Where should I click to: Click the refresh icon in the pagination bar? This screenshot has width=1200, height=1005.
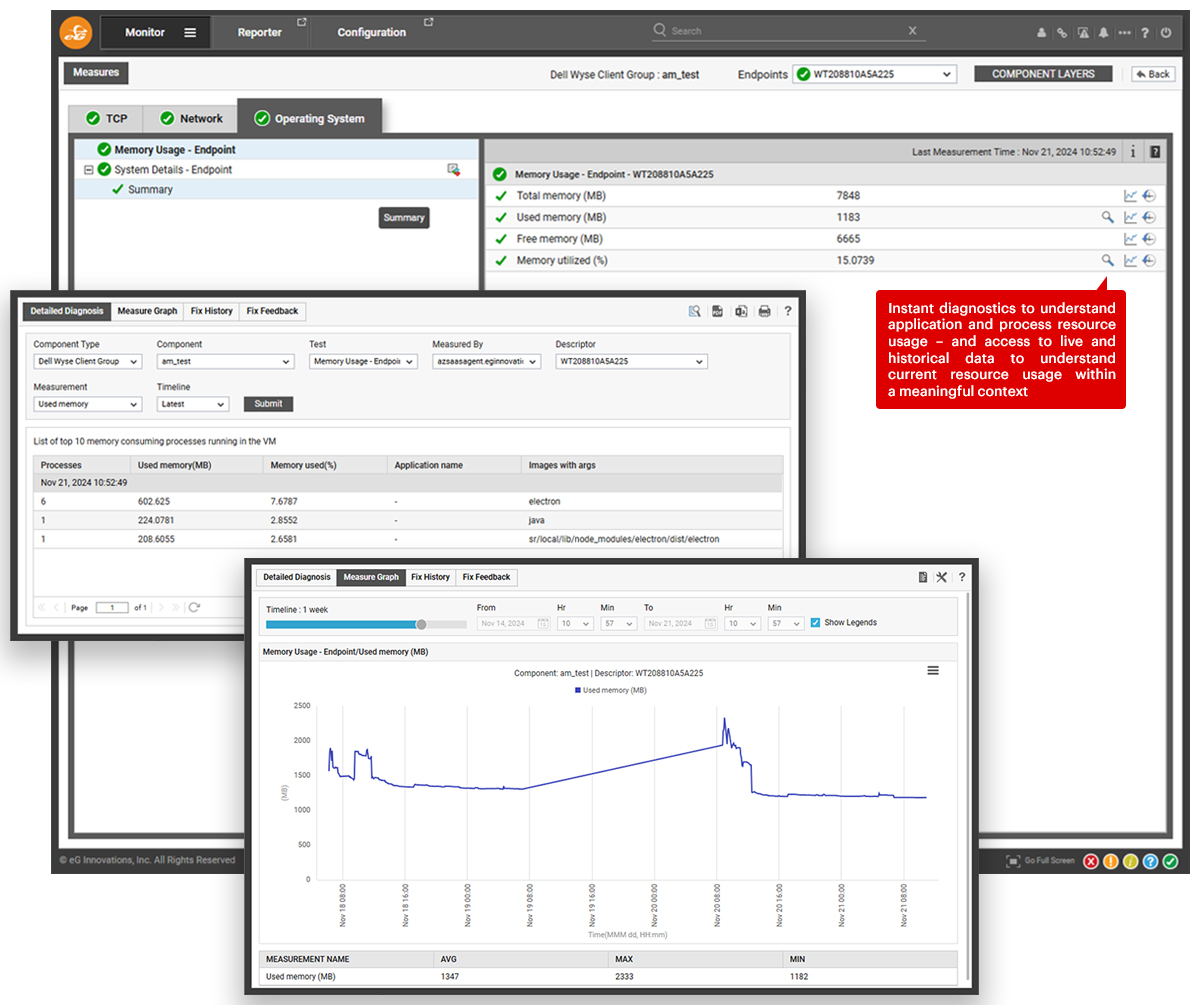tap(194, 607)
